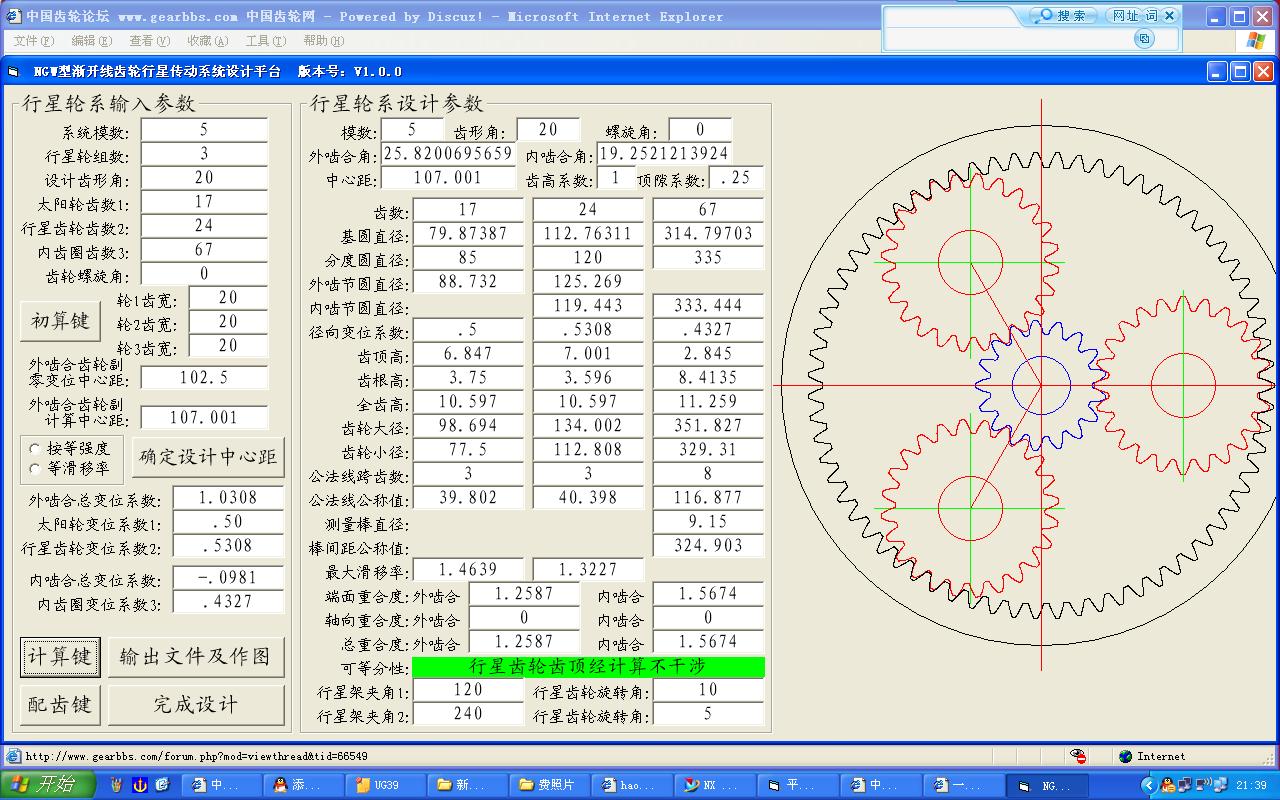Switch to the QQ 添... taskbar item
The image size is (1280, 800).
coord(304,785)
